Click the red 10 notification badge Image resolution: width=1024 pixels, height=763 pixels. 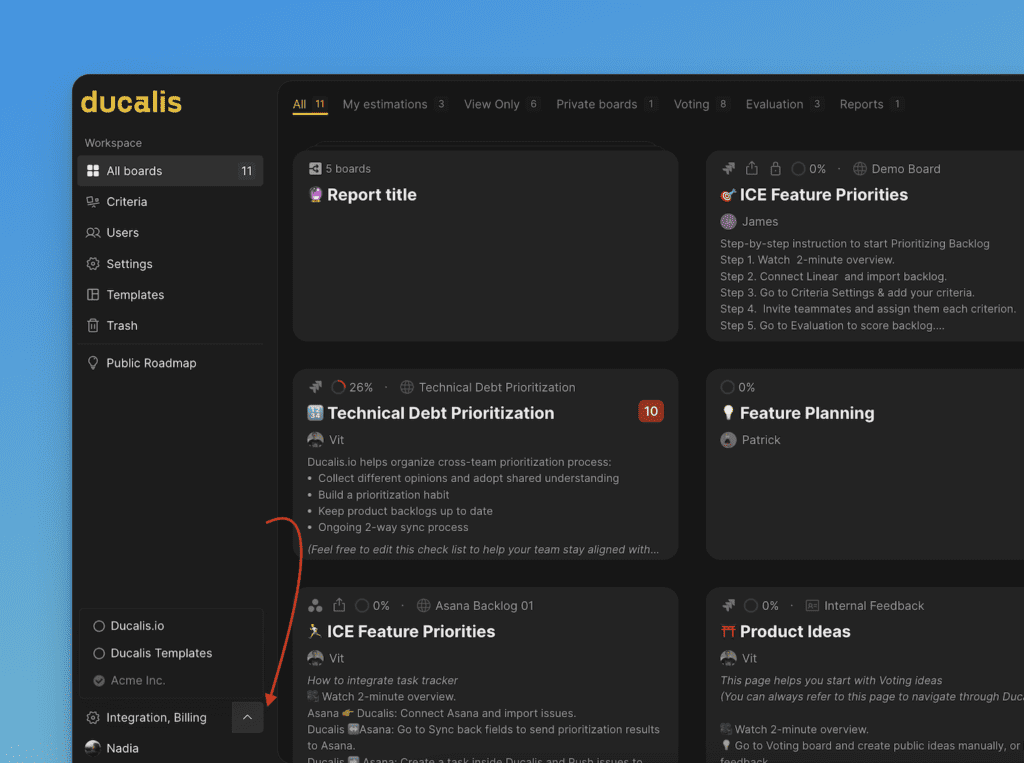(x=650, y=411)
